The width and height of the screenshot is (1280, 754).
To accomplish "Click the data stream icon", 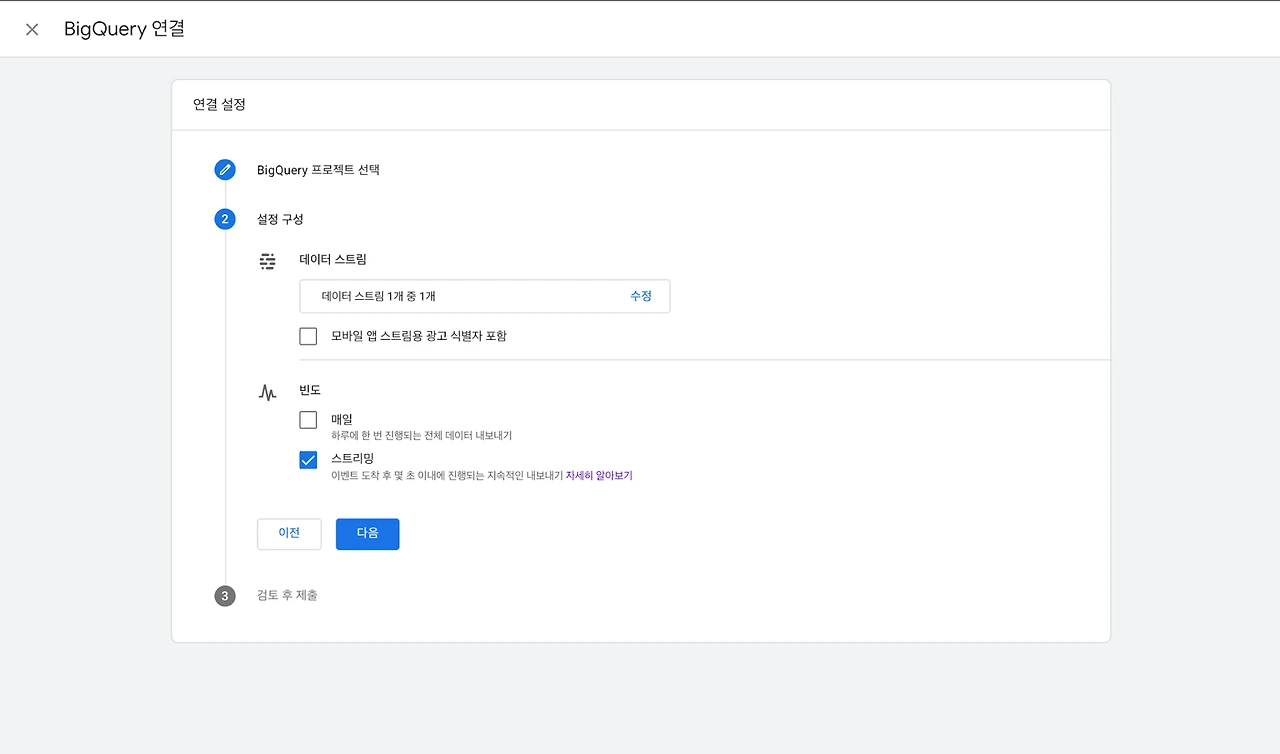I will 267,261.
